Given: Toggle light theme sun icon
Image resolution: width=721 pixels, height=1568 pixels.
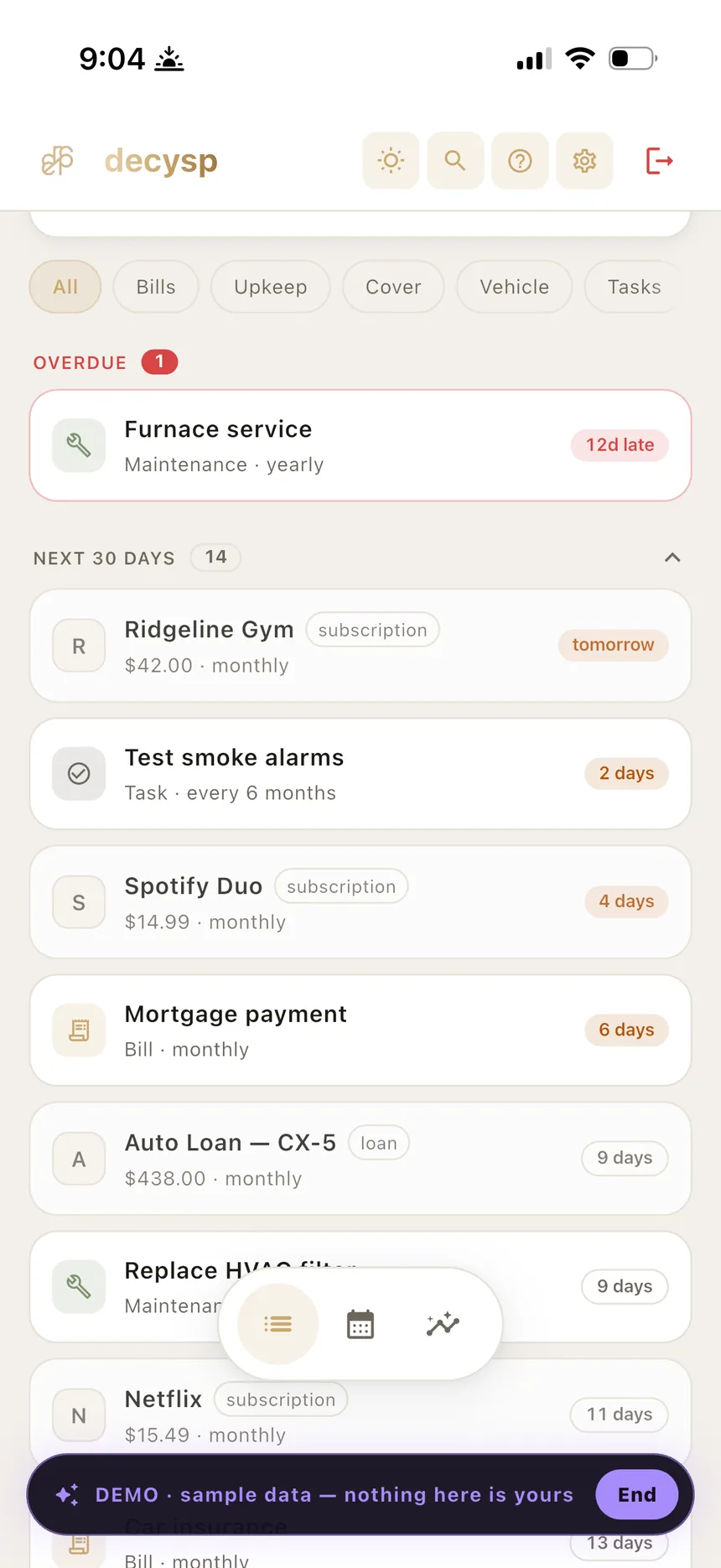Looking at the screenshot, I should (x=391, y=160).
